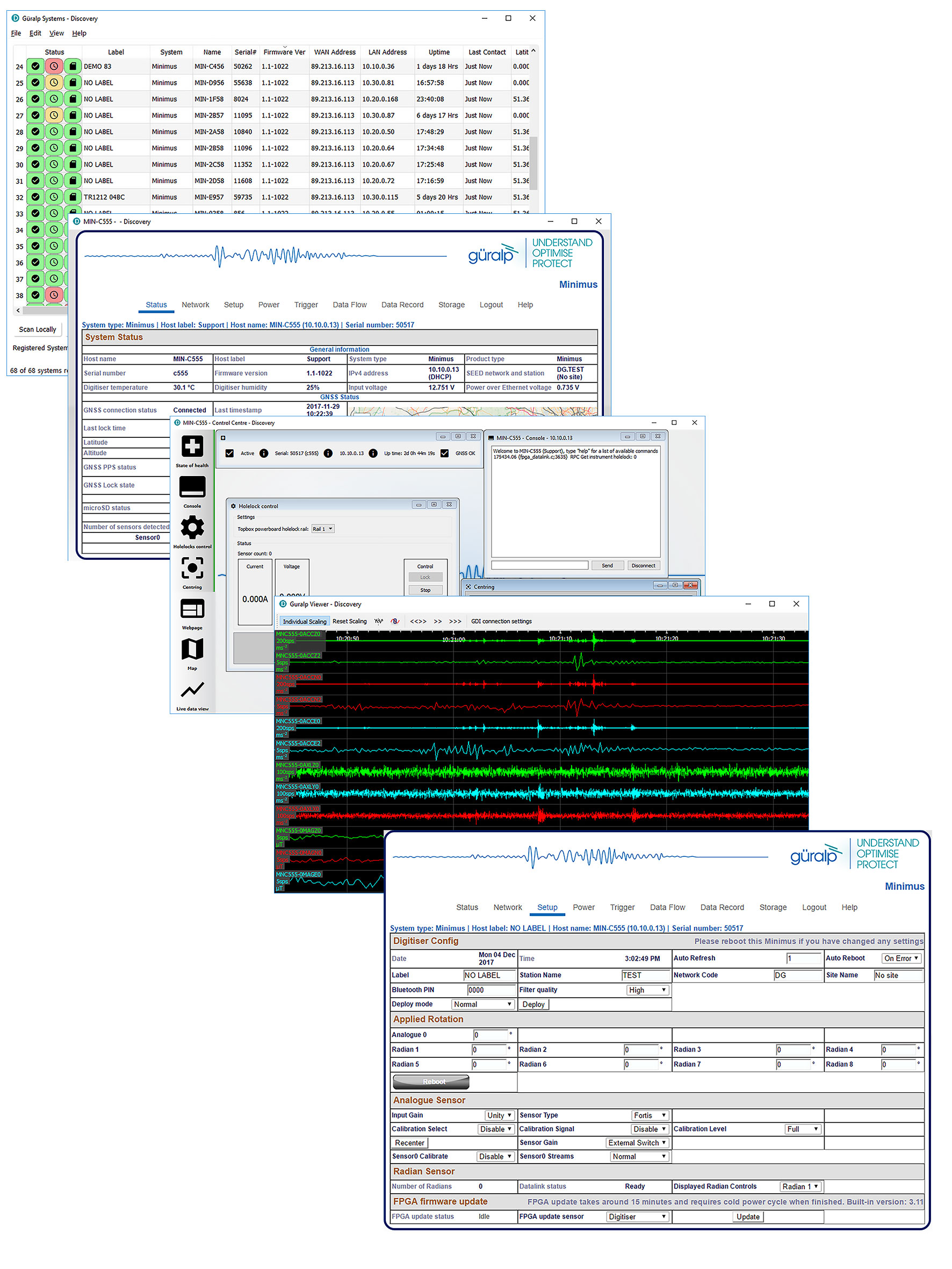
Task: Open the Input Gain Unity dropdown
Action: point(499,1116)
